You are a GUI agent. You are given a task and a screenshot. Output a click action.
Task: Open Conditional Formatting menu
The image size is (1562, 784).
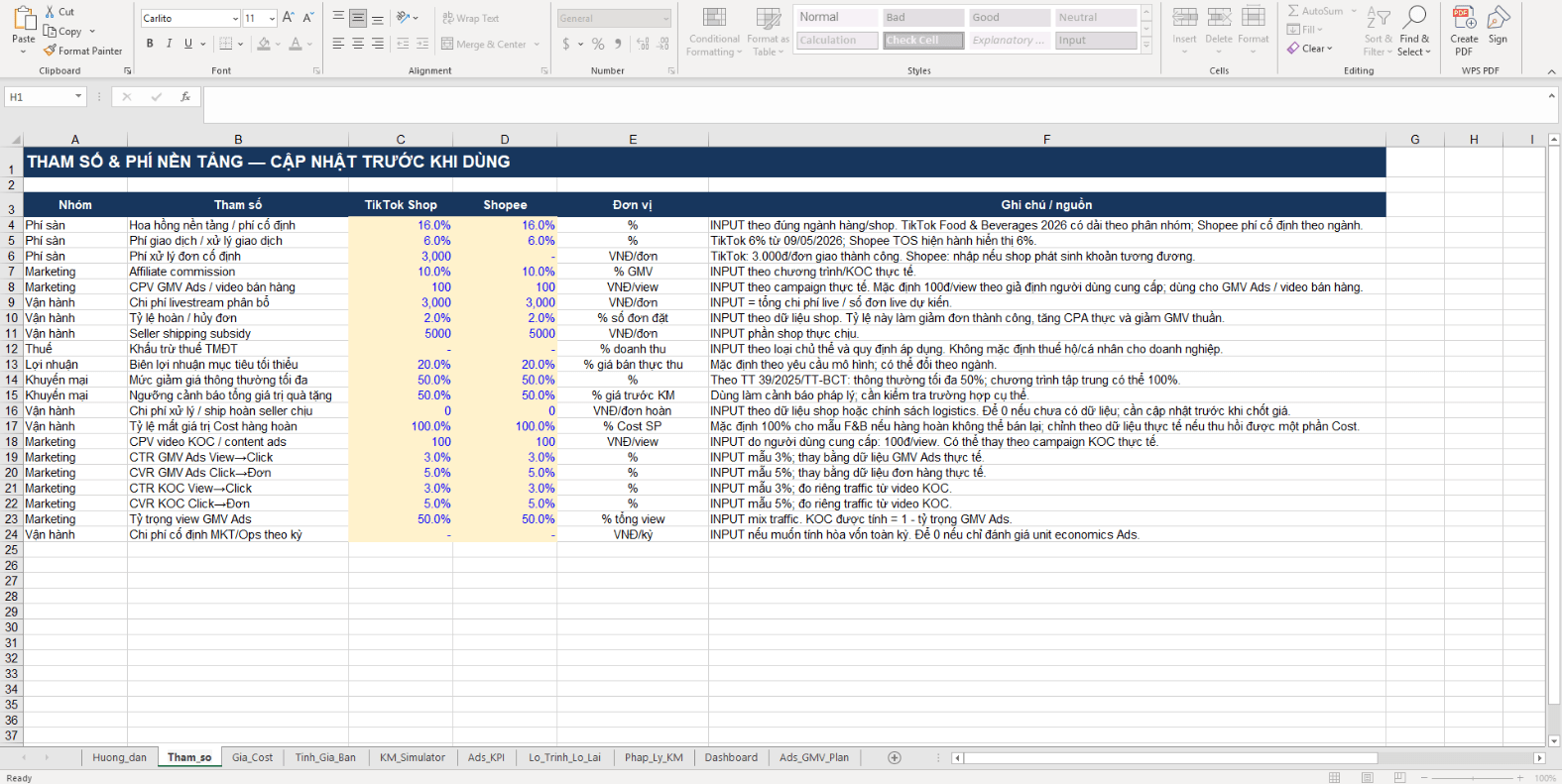714,31
